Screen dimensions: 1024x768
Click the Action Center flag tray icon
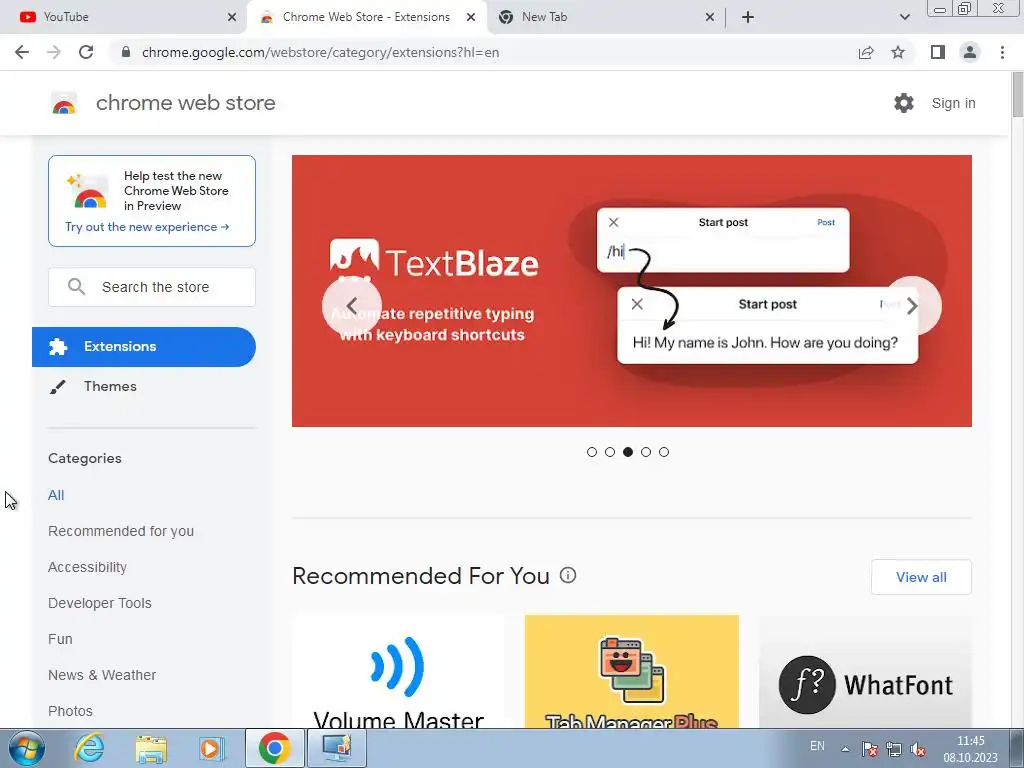(869, 749)
